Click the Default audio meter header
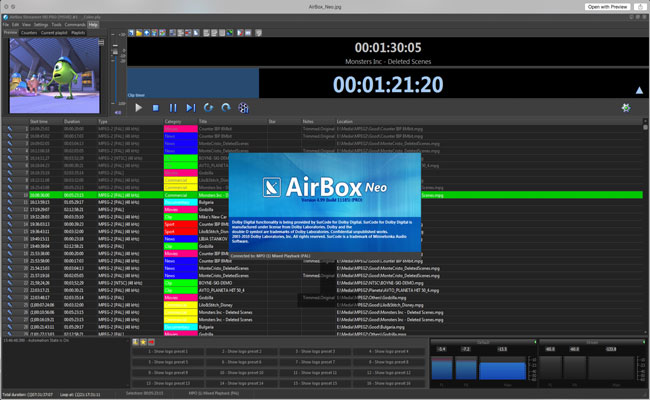This screenshot has width=650, height=400. coord(483,342)
